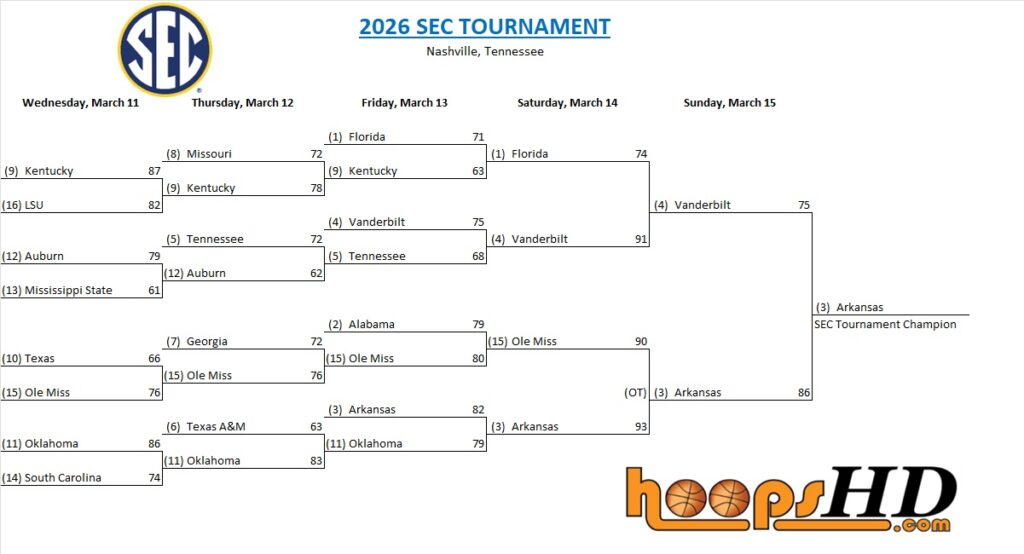
Task: Open the 2026 SEC Tournament title link
Action: [484, 27]
